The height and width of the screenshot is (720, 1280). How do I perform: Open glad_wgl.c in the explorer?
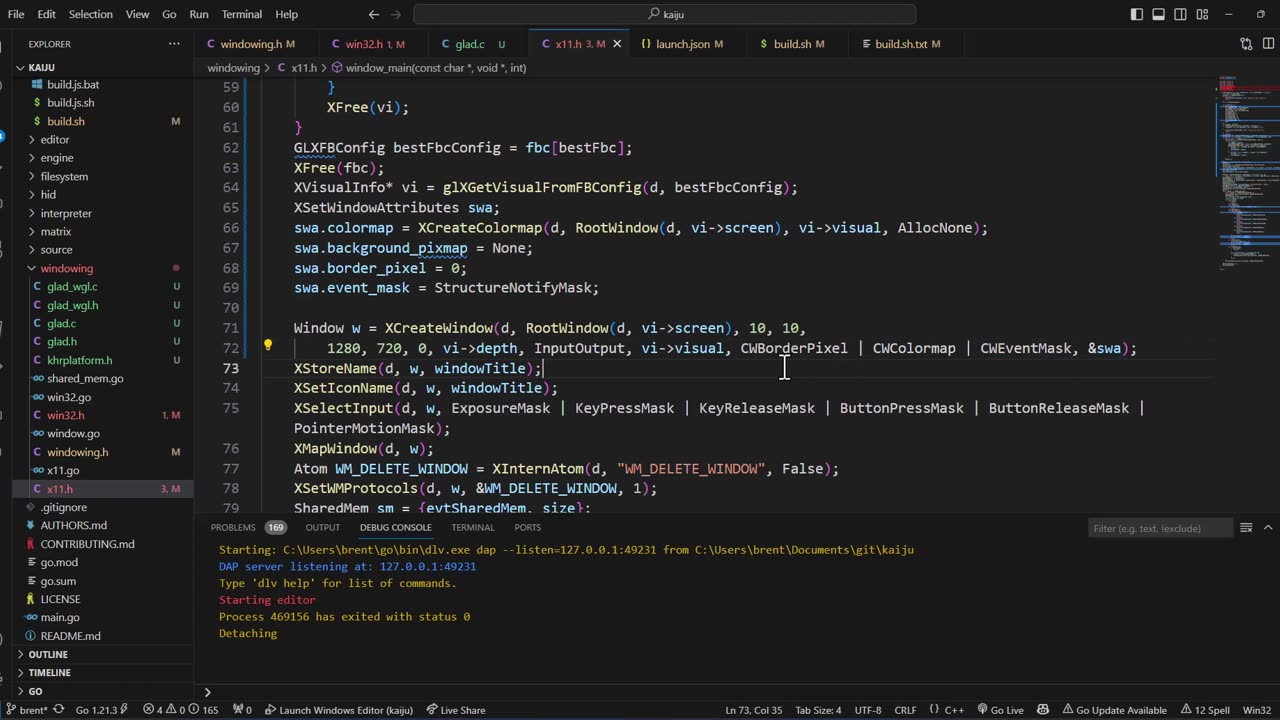click(x=72, y=286)
